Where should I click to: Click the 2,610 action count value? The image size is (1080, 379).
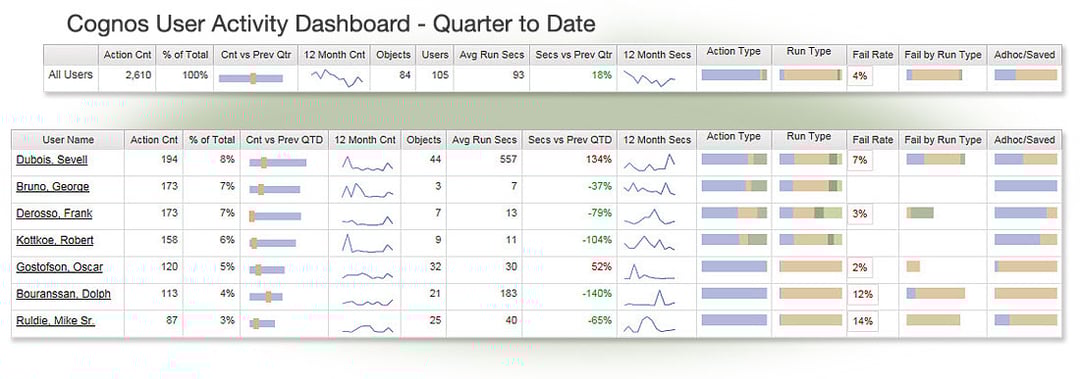[138, 75]
